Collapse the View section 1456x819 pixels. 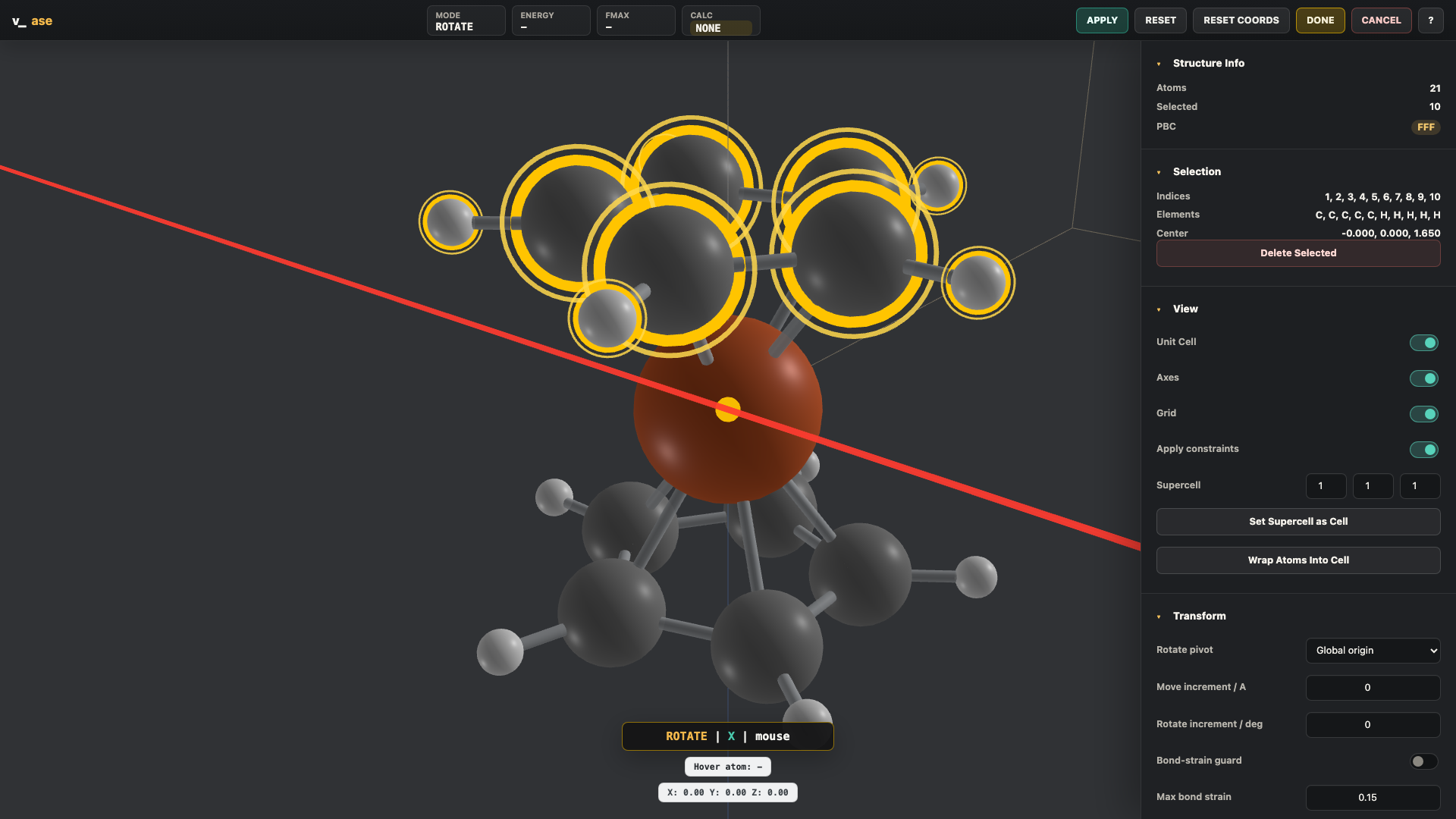coord(1159,309)
